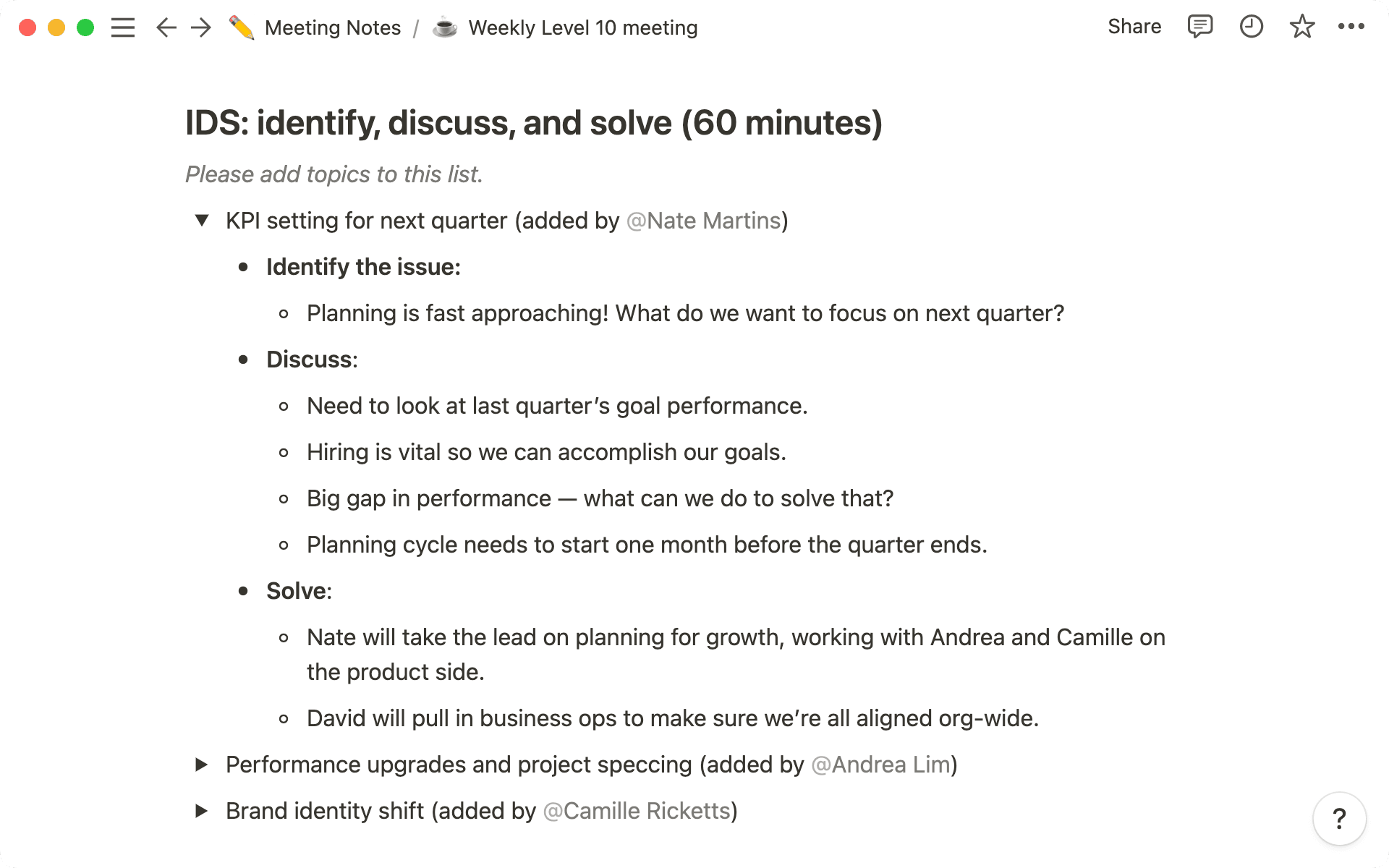Expand the Performance upgrades toggle
1389x868 pixels.
[x=200, y=765]
